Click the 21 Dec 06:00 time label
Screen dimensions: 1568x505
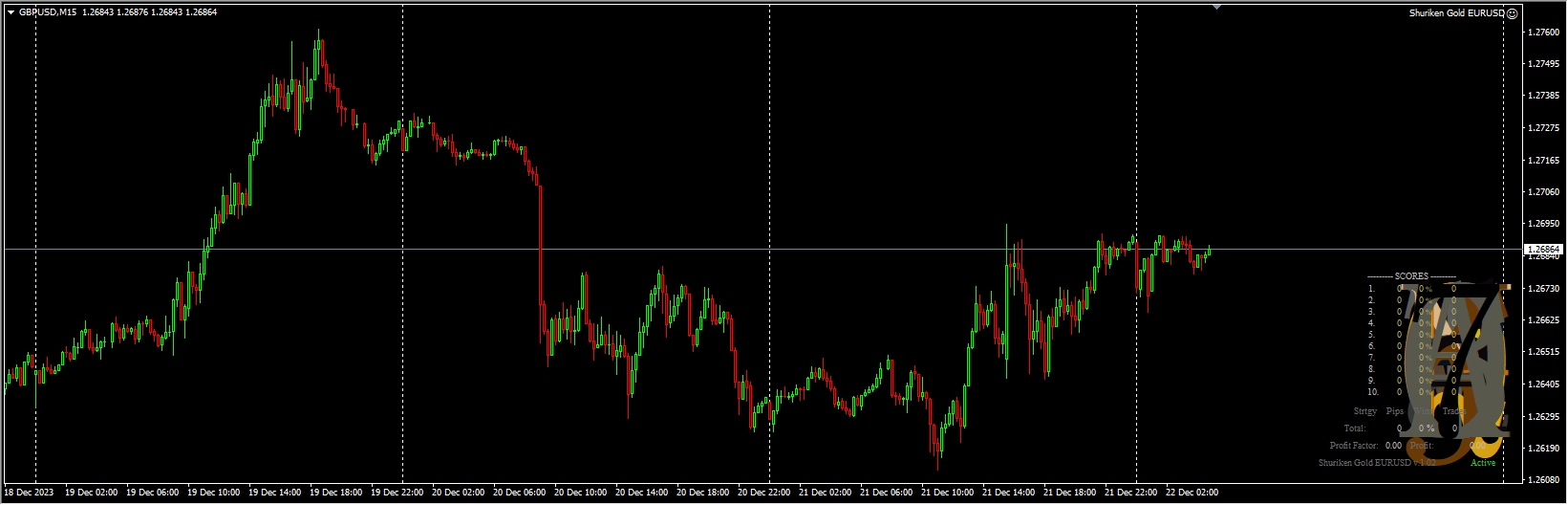point(887,493)
